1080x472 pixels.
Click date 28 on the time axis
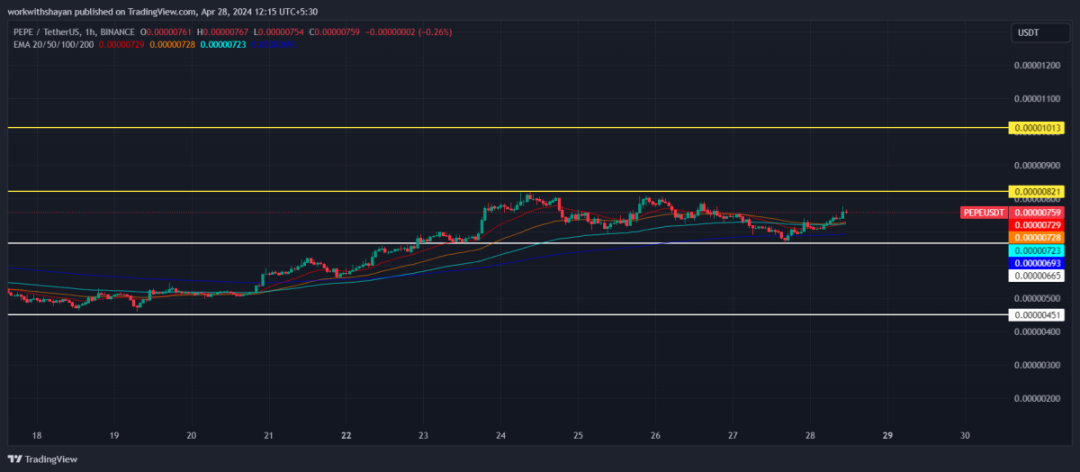pos(810,436)
